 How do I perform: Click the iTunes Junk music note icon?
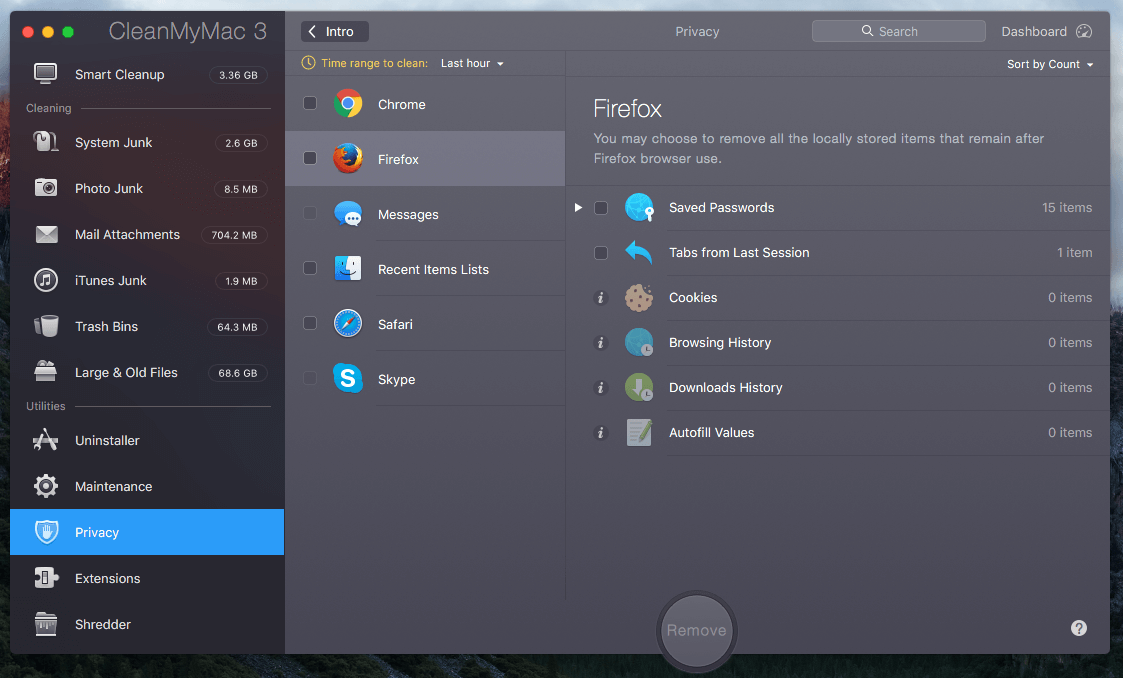click(46, 280)
